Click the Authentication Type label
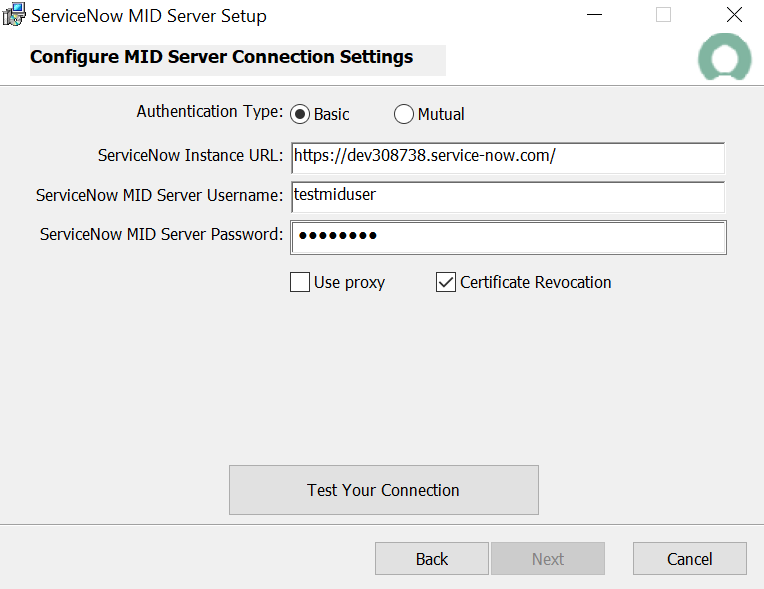The width and height of the screenshot is (764, 589). tap(210, 112)
